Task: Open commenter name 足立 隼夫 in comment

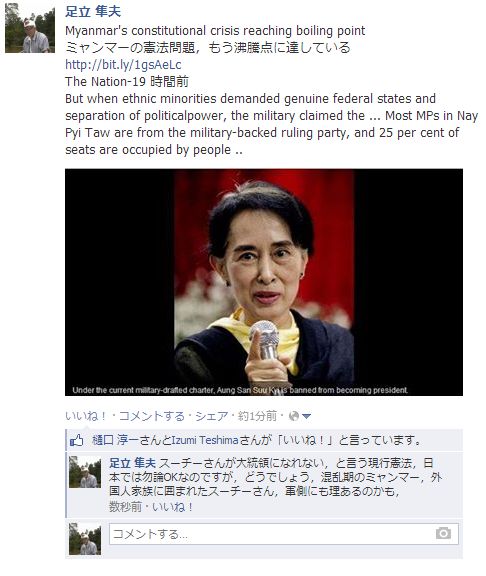Action: coord(132,463)
